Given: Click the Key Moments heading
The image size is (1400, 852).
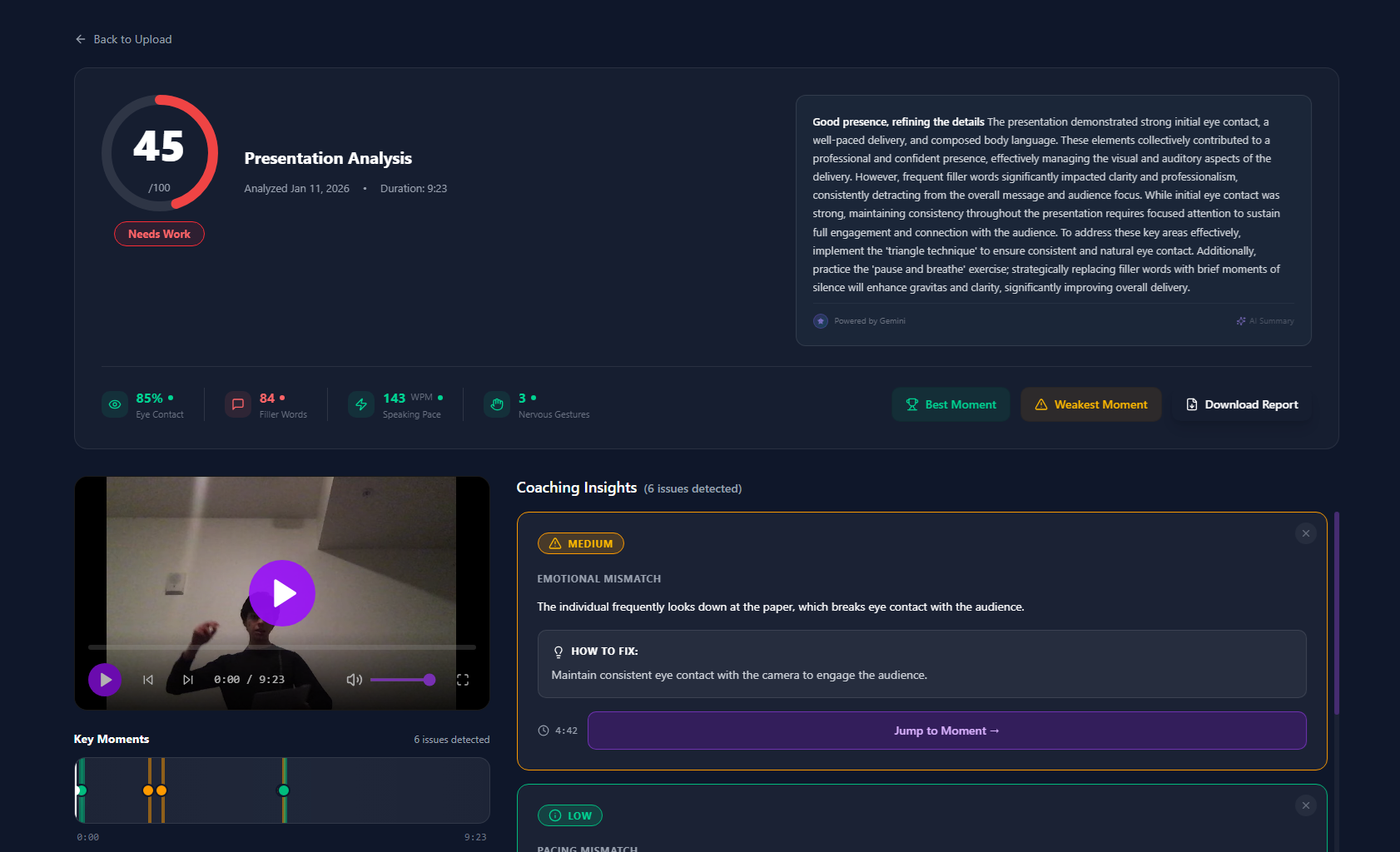Looking at the screenshot, I should (x=112, y=739).
